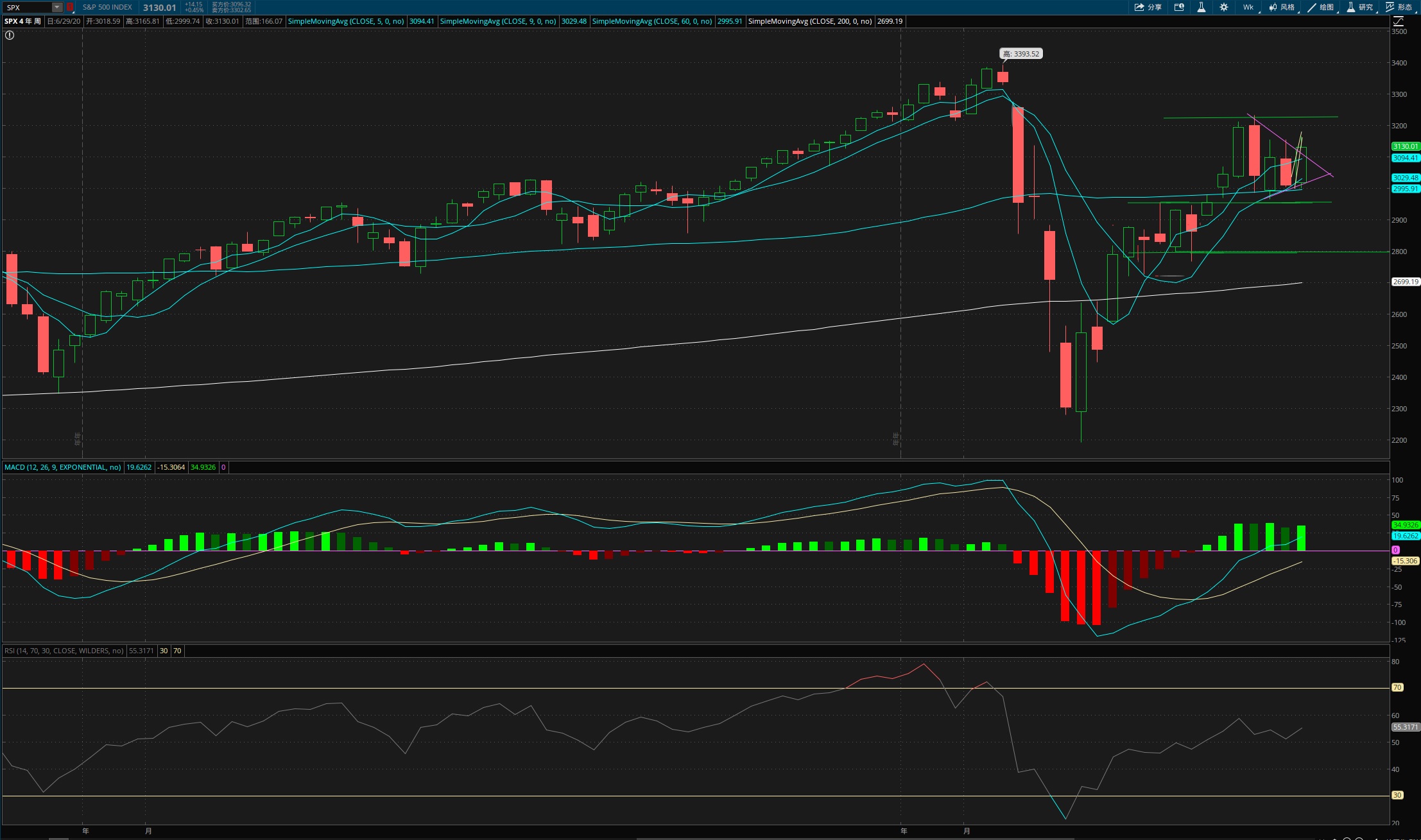Open the Share menu button
Screen dimensions: 1421x840
coord(1148,7)
